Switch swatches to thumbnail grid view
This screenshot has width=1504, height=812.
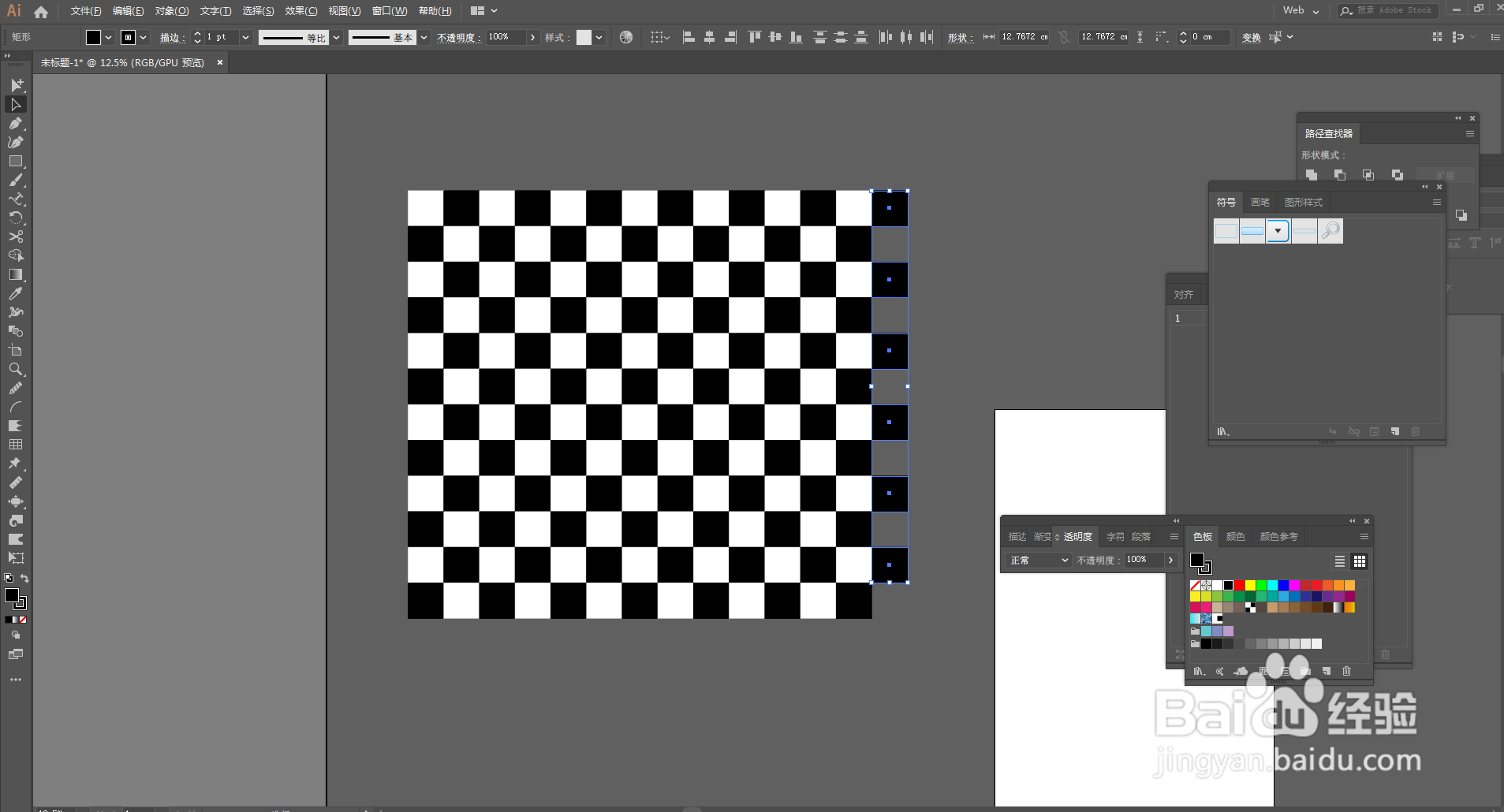pos(1360,561)
